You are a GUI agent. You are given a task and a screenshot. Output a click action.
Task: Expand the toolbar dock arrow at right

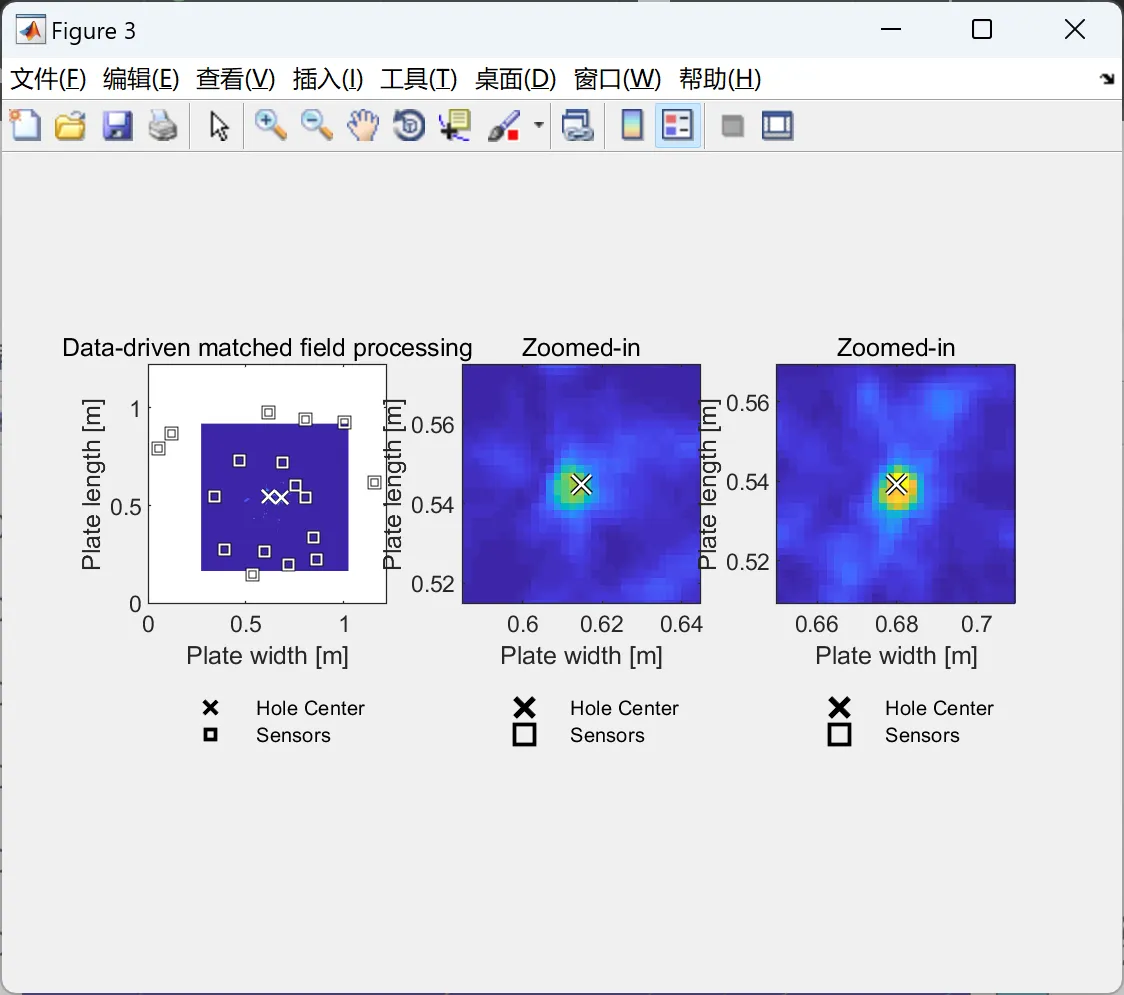(1108, 79)
